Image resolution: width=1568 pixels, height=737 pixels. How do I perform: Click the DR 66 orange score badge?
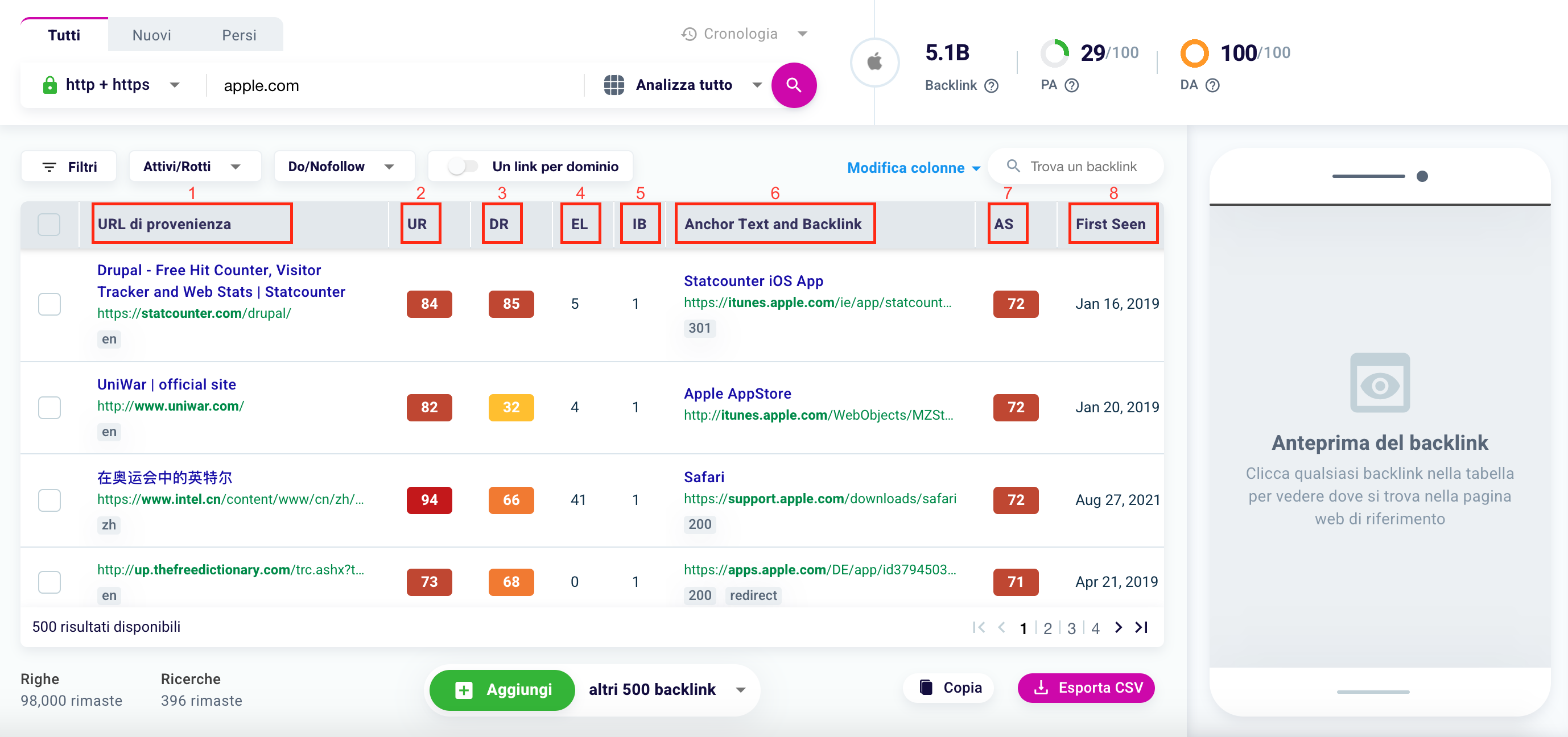click(x=511, y=500)
